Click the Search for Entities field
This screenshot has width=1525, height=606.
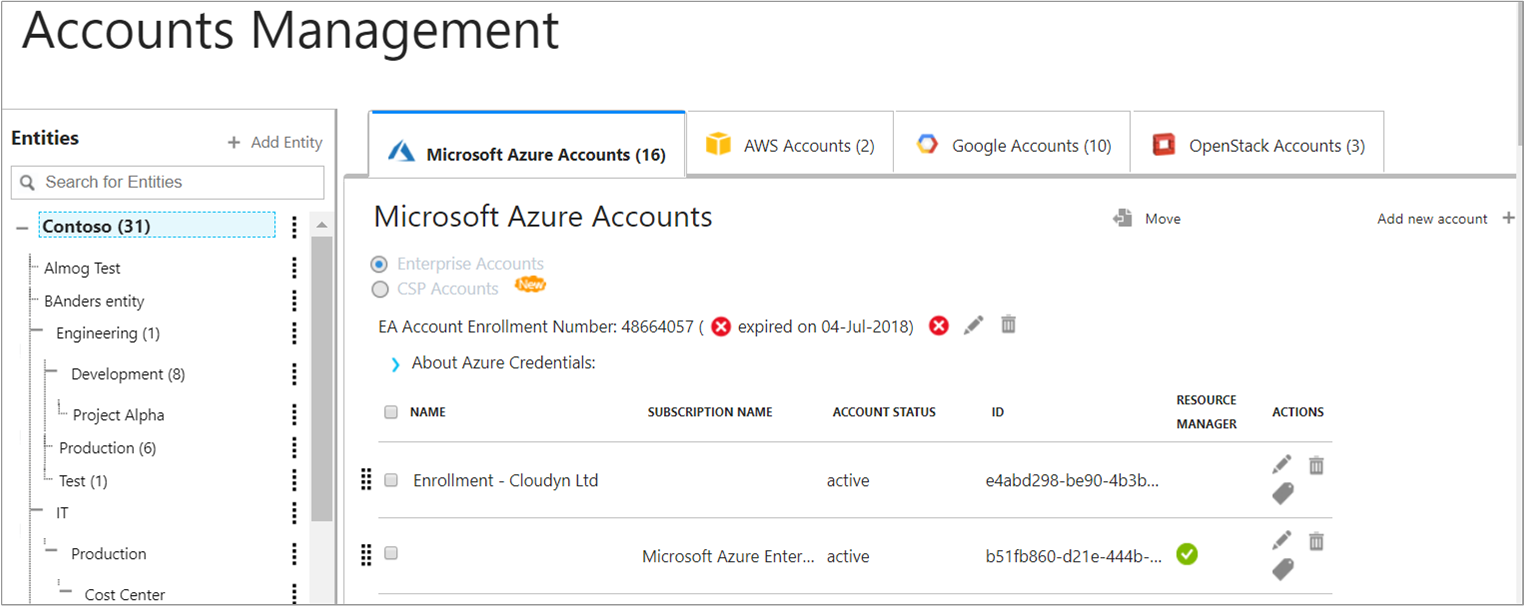tap(168, 182)
